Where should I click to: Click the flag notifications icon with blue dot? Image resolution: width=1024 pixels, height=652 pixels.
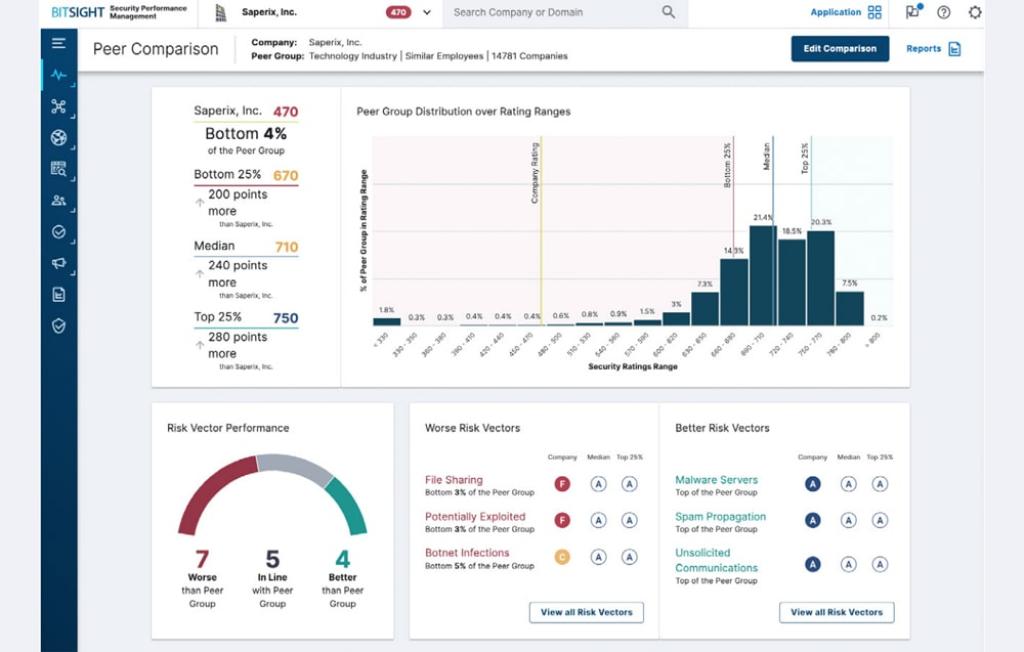(x=914, y=13)
